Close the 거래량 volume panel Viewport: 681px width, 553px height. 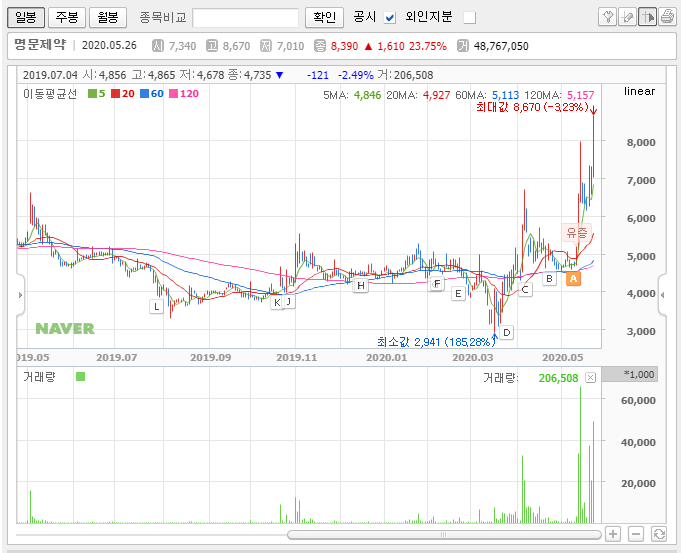coord(590,377)
